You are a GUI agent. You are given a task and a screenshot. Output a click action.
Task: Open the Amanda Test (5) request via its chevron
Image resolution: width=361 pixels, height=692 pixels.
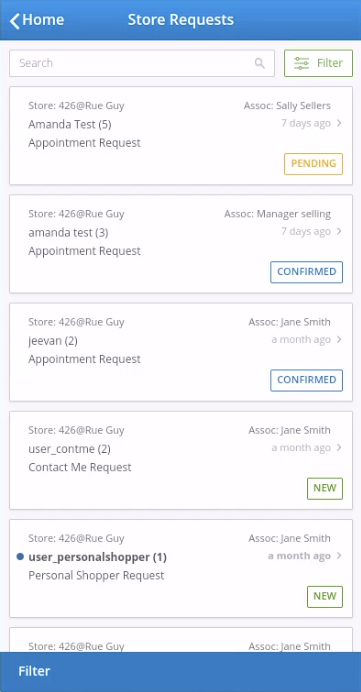339,123
